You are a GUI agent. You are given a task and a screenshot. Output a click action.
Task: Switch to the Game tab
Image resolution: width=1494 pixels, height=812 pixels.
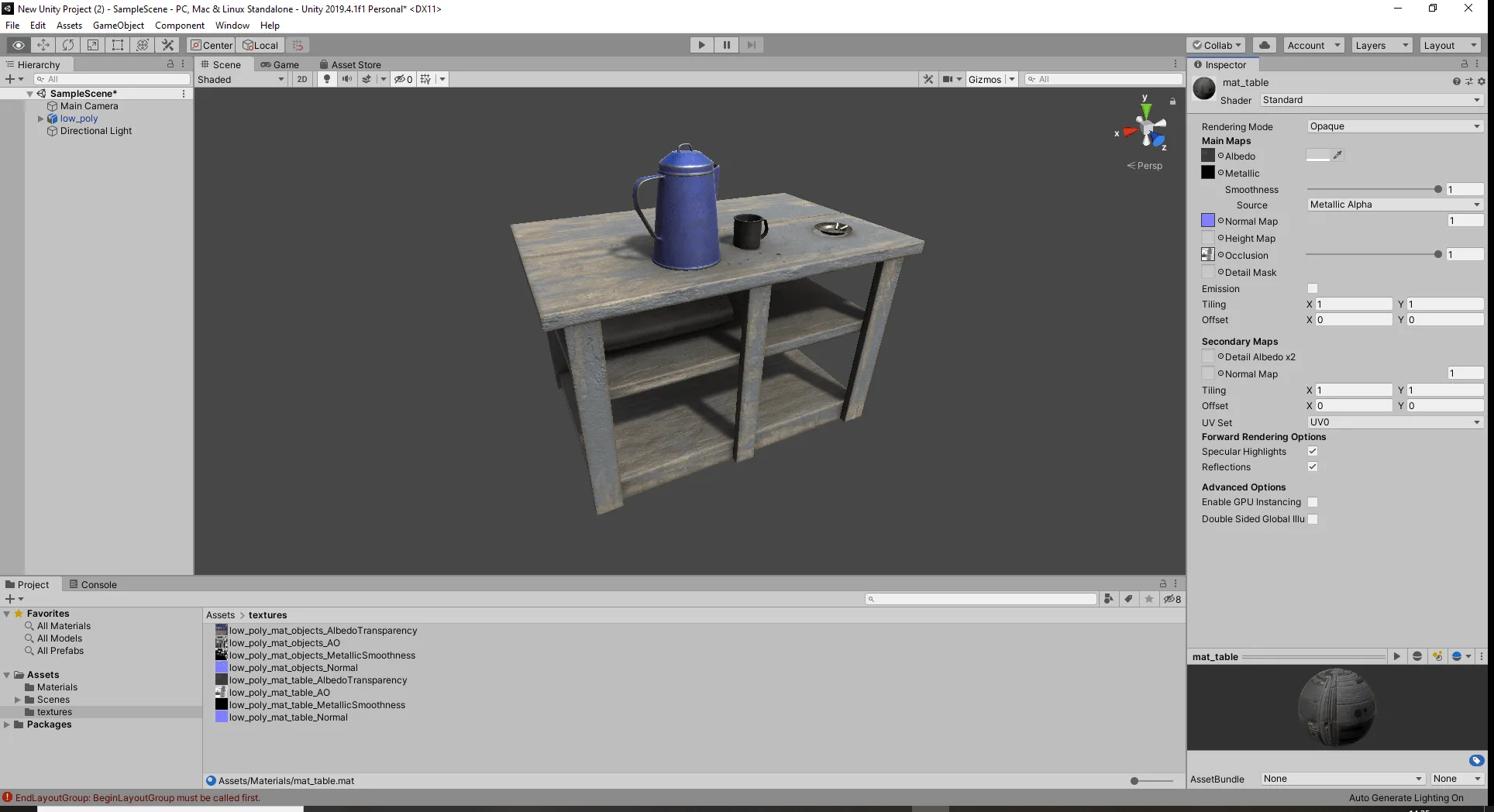tap(280, 64)
